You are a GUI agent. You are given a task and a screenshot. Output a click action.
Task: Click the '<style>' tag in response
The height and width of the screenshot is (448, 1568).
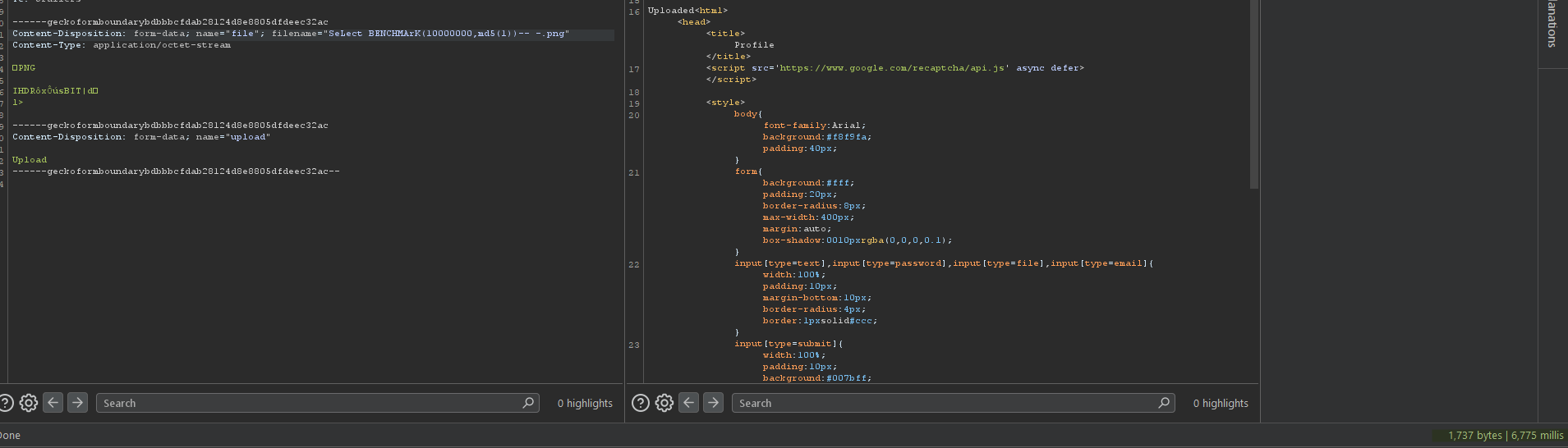(x=725, y=103)
